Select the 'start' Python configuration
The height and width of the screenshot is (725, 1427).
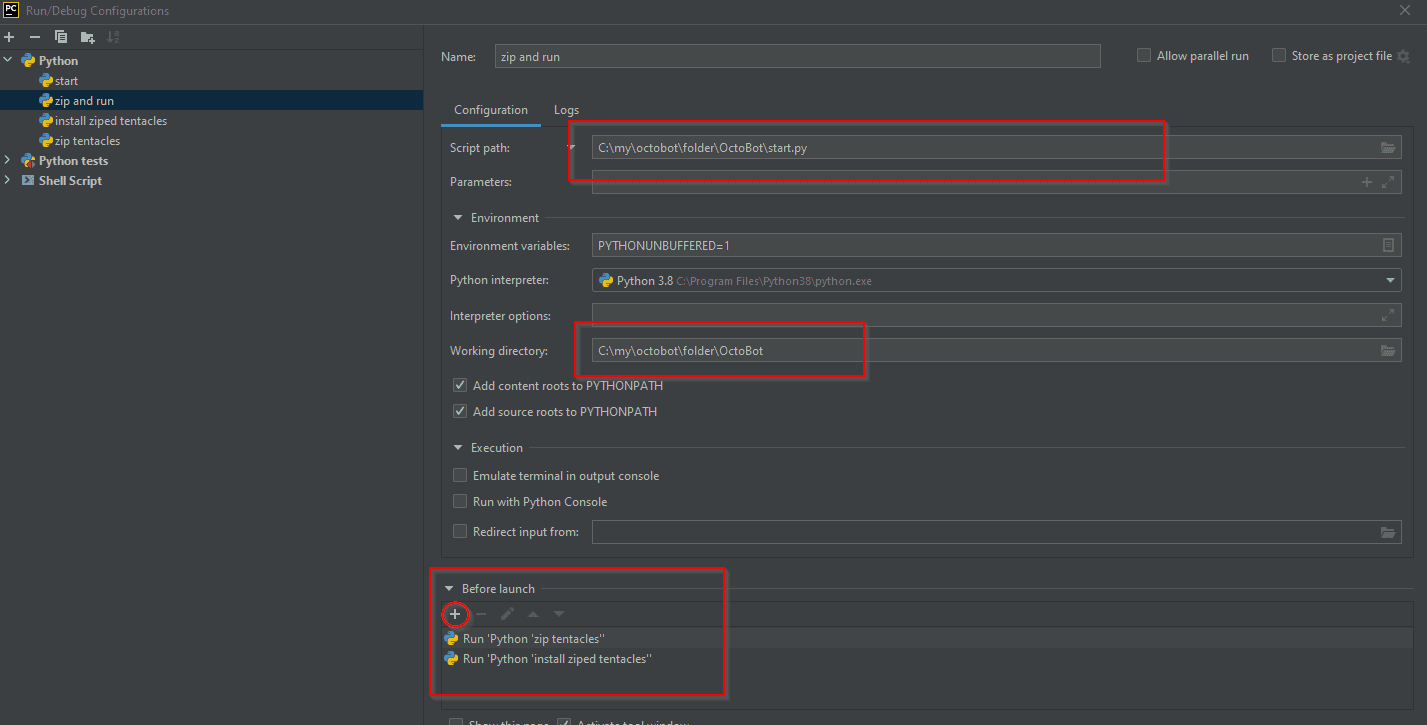pos(67,81)
